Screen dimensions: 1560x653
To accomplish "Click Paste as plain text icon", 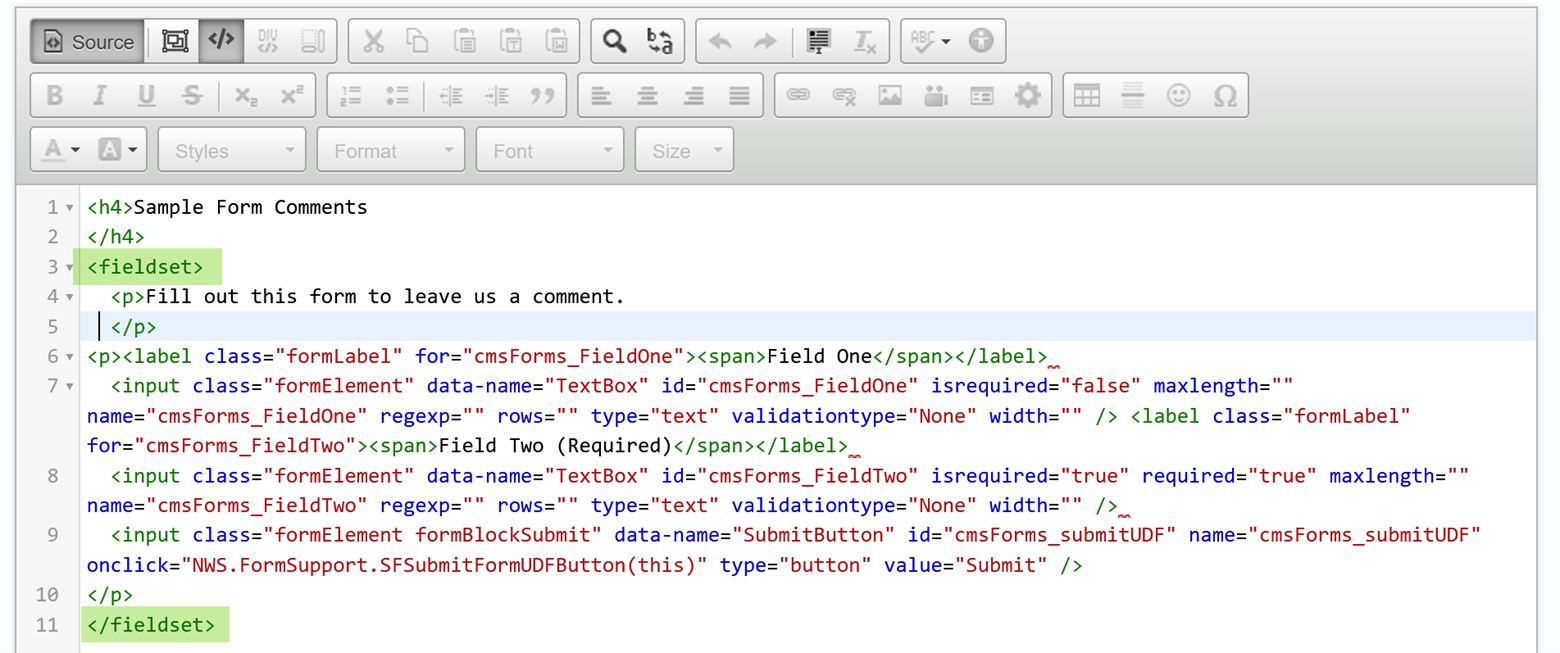I will tap(510, 42).
